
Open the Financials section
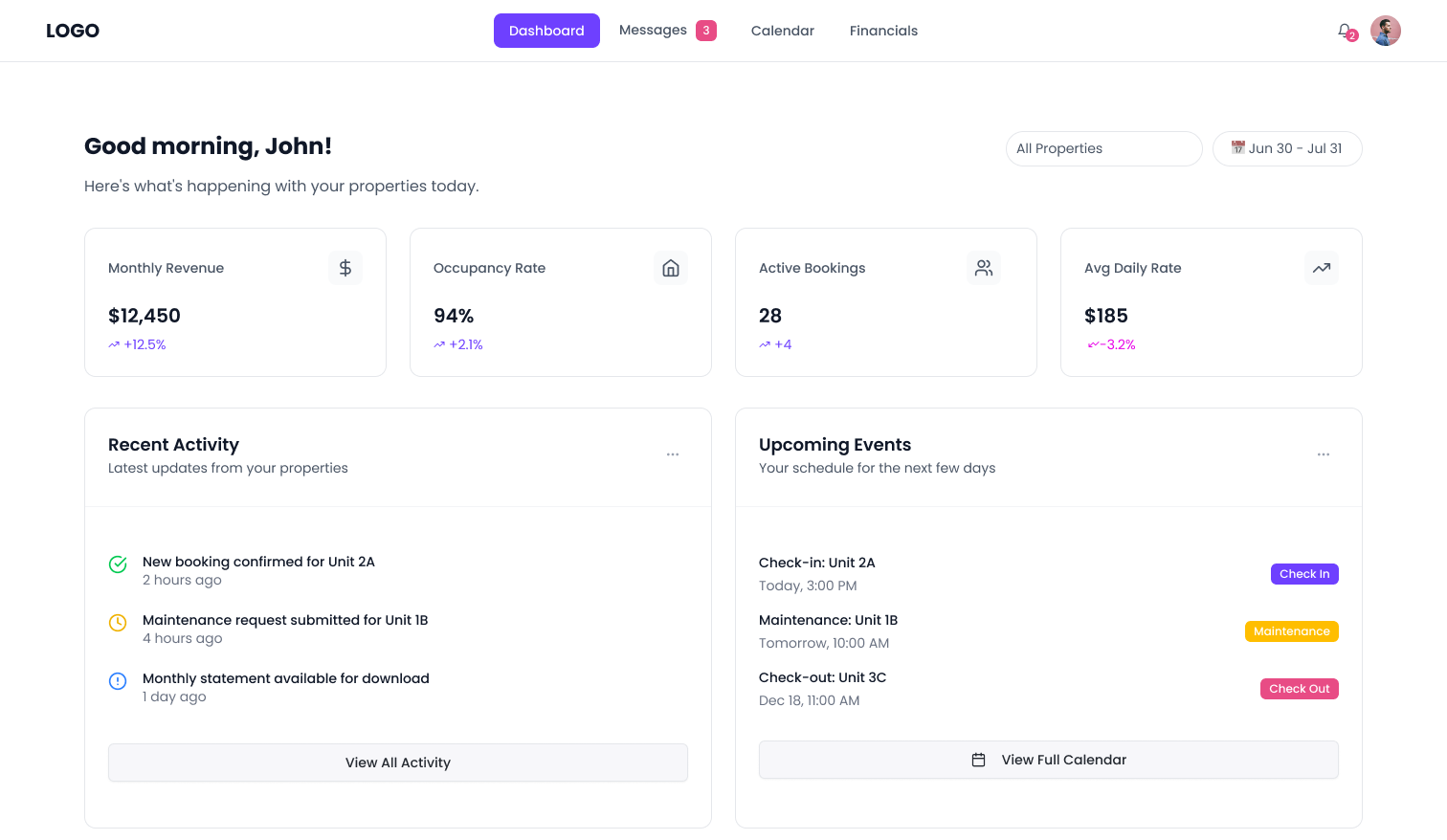tap(883, 30)
